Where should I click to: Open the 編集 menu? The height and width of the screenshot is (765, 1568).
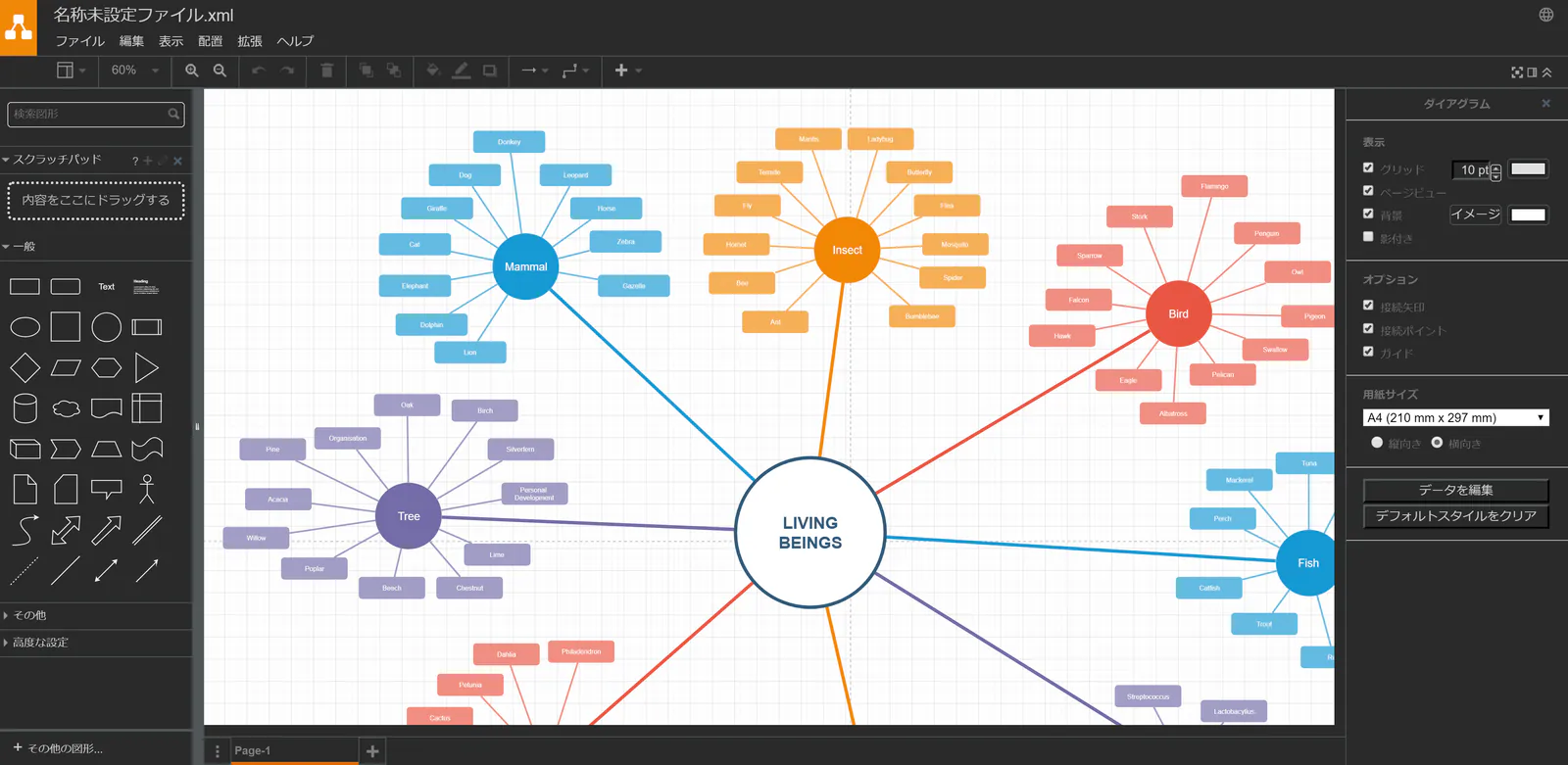pyautogui.click(x=131, y=41)
